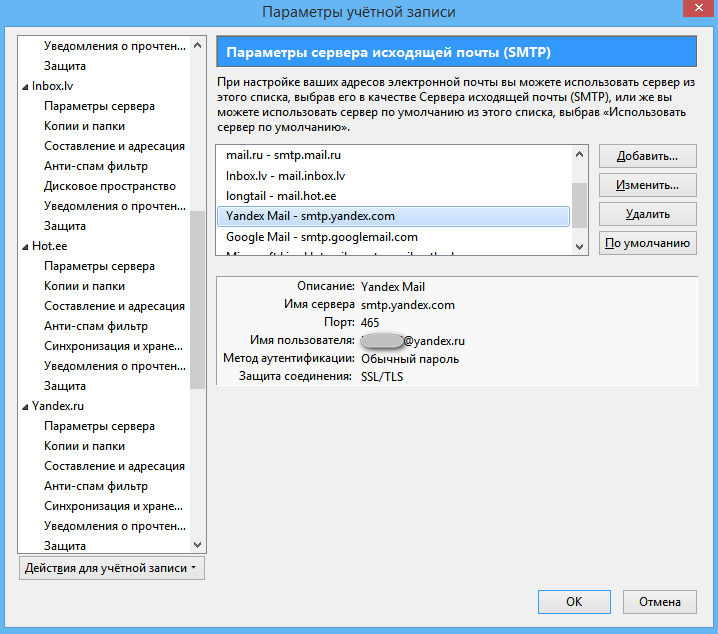
Task: Close the account settings window
Action: tap(699, 8)
